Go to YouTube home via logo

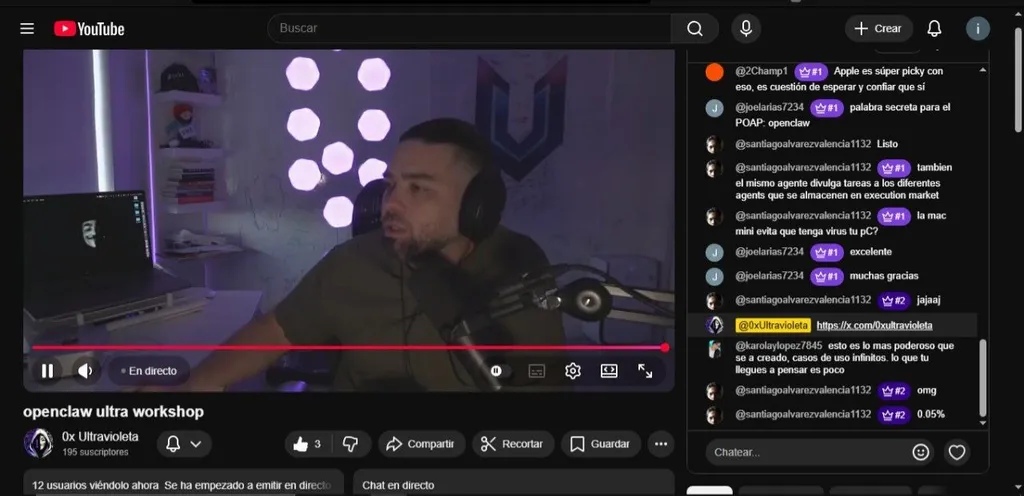pyautogui.click(x=89, y=29)
